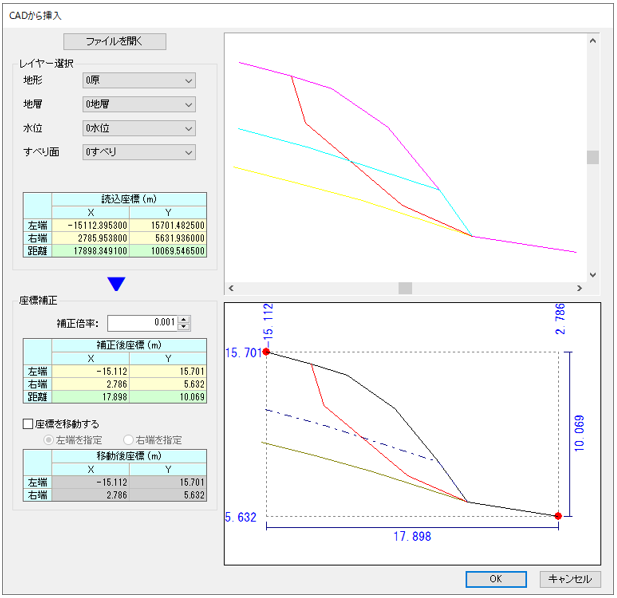
Task: Open the すべり面 layer dropdown
Action: [139, 152]
